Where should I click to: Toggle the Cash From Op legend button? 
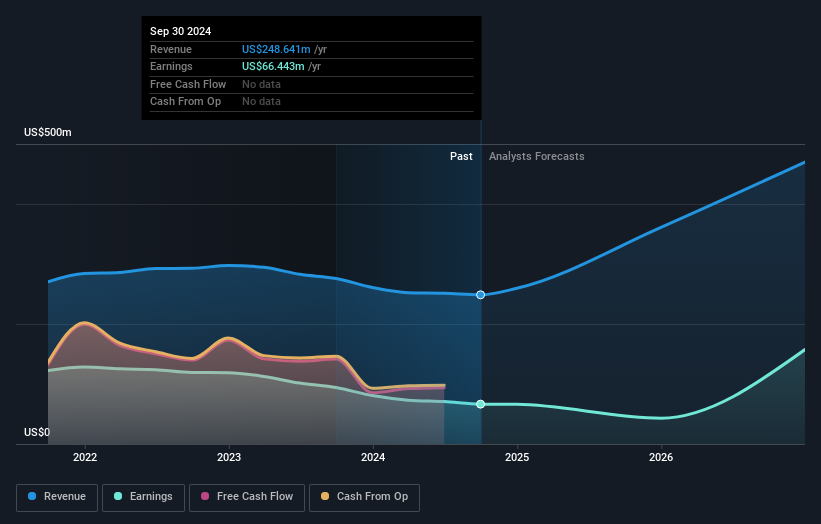[x=364, y=497]
